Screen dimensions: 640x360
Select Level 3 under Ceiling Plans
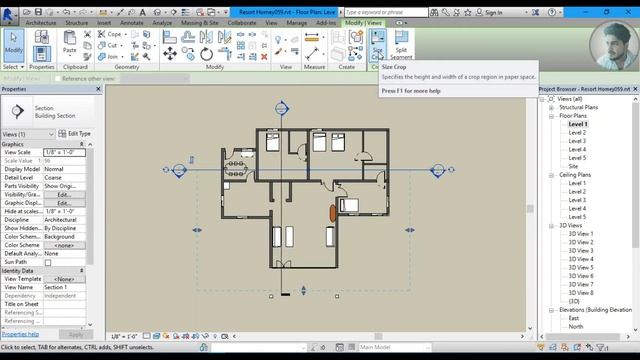coord(577,200)
